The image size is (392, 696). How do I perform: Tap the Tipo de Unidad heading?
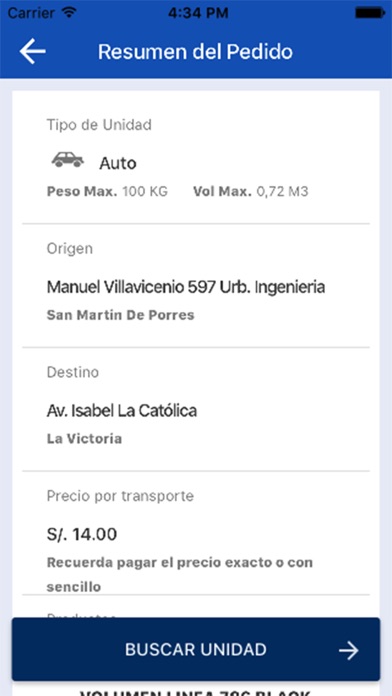(x=99, y=125)
